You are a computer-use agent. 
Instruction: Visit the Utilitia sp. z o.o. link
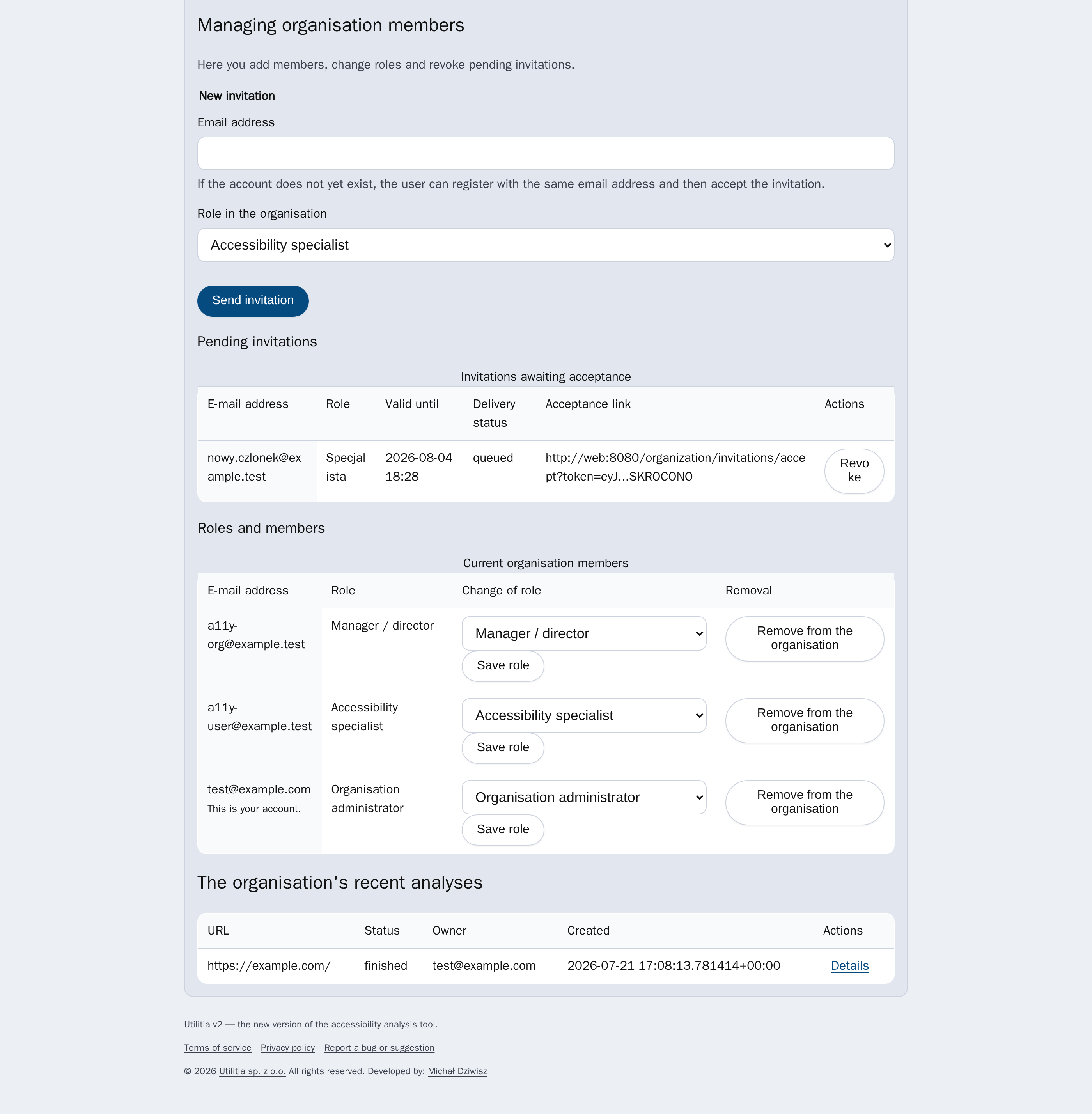(252, 1071)
